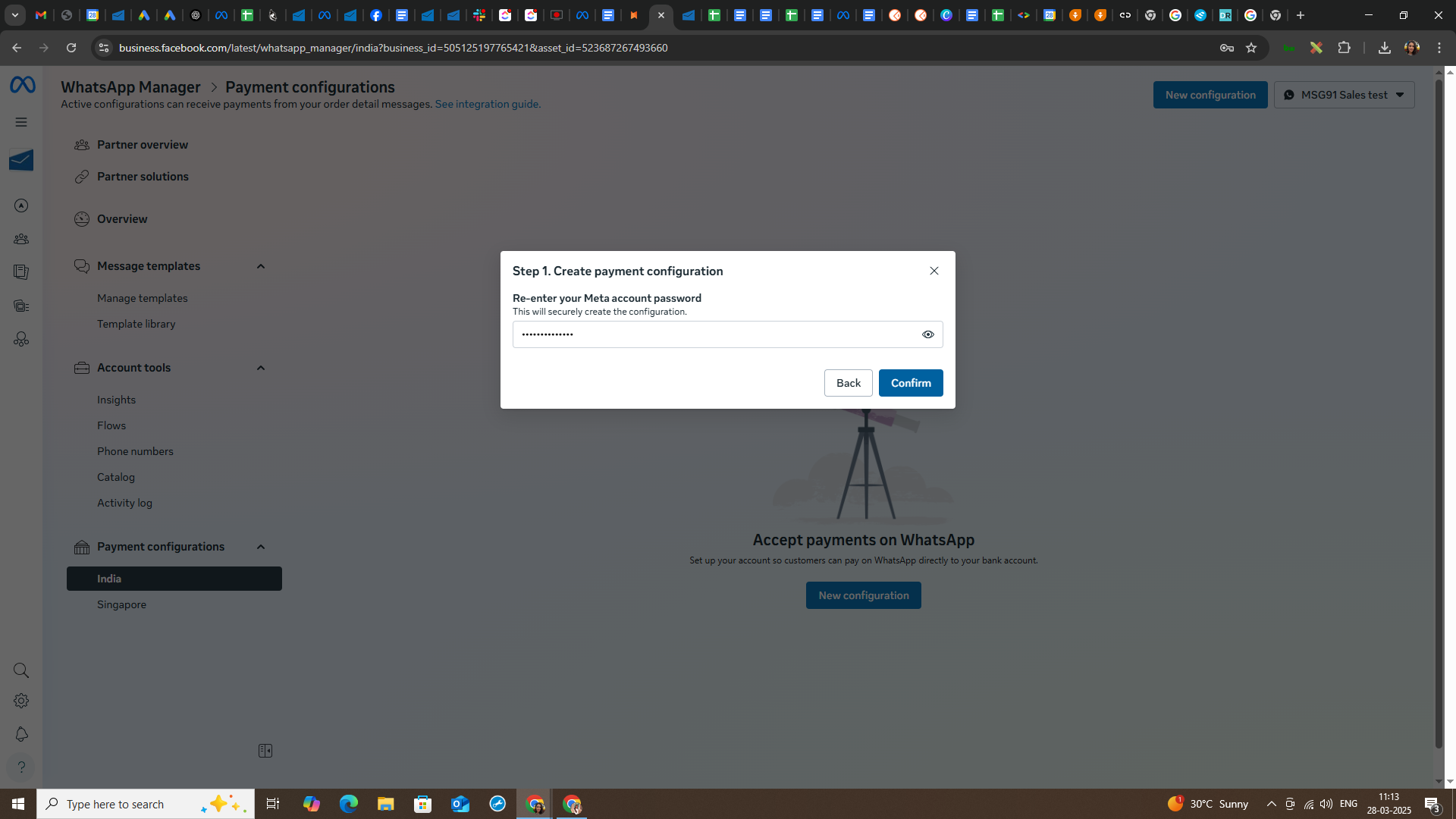
Task: Collapse the Message templates section
Action: (x=261, y=266)
